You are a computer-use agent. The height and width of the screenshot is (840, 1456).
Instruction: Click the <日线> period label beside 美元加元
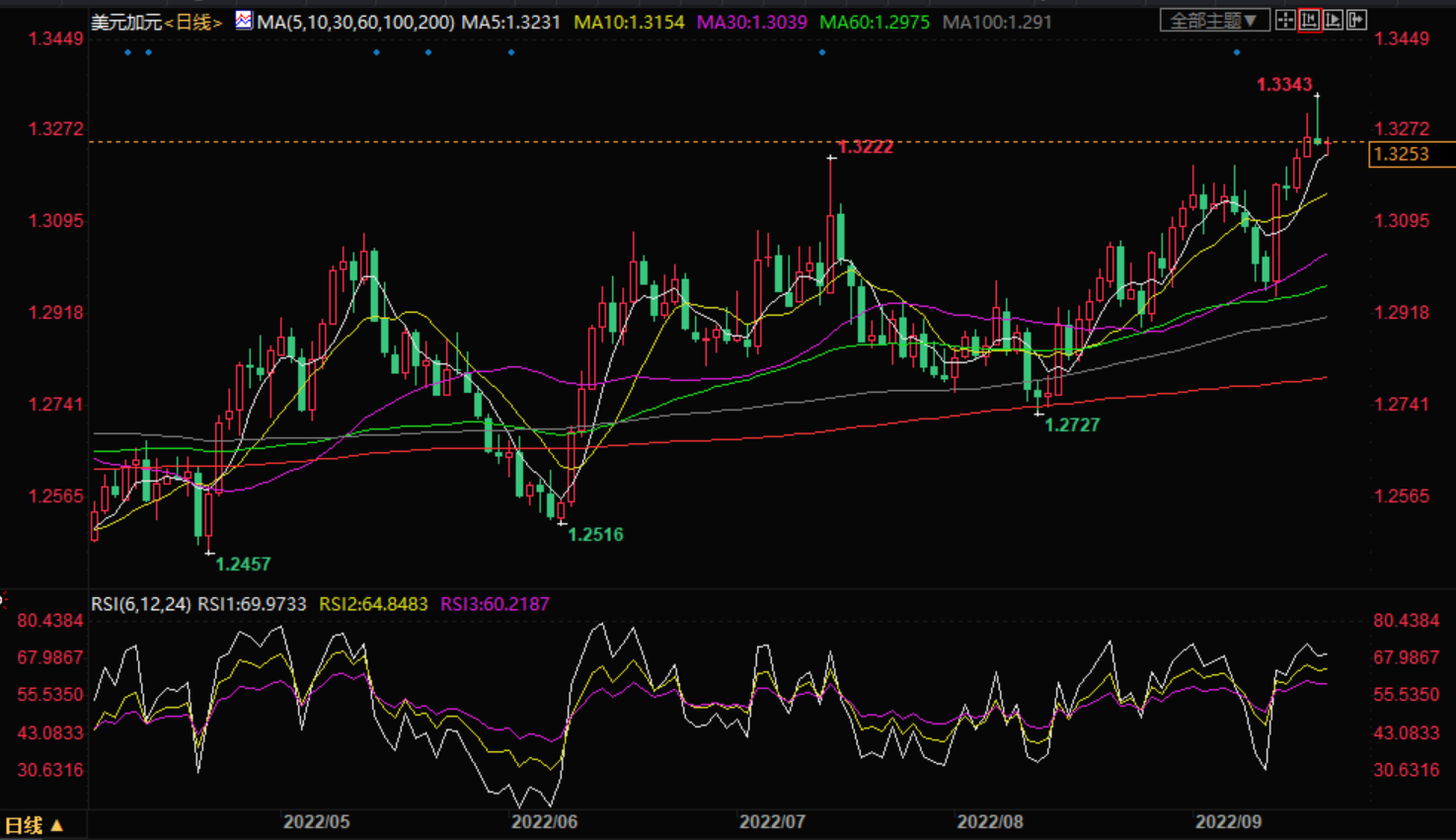[193, 22]
